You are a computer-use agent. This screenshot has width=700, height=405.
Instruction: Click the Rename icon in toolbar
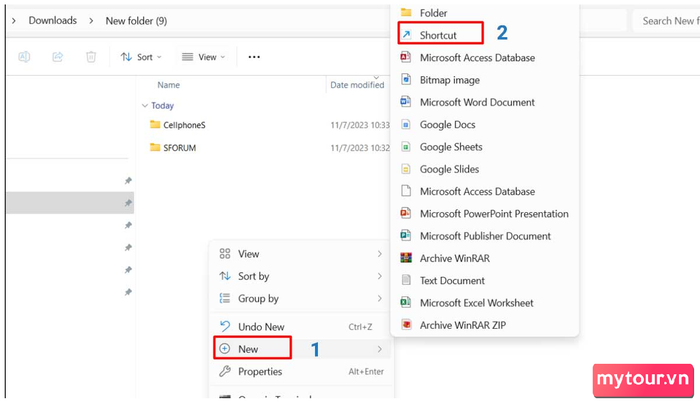(x=24, y=57)
